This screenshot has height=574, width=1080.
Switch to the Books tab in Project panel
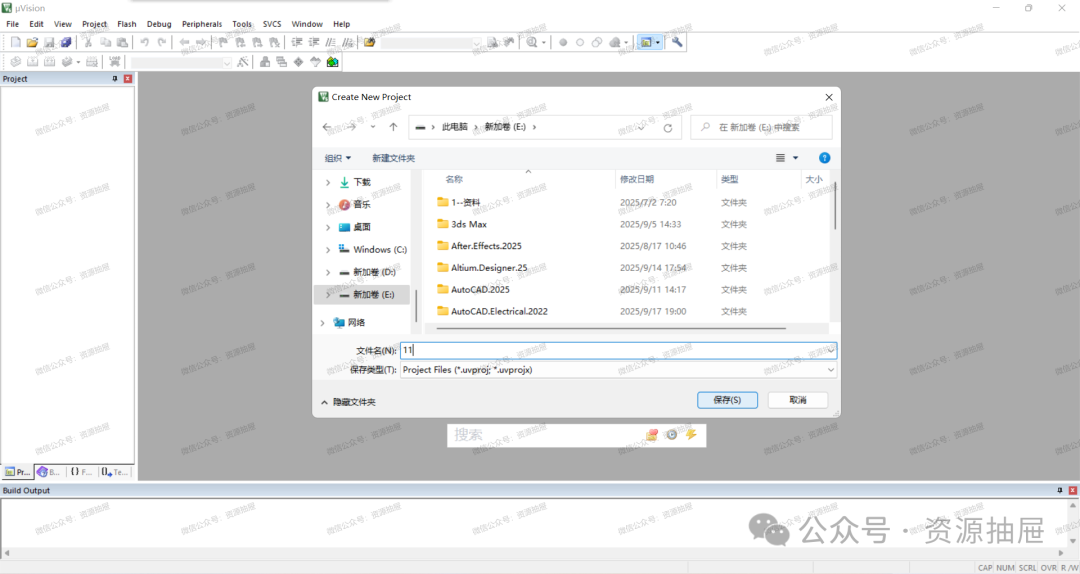[49, 472]
